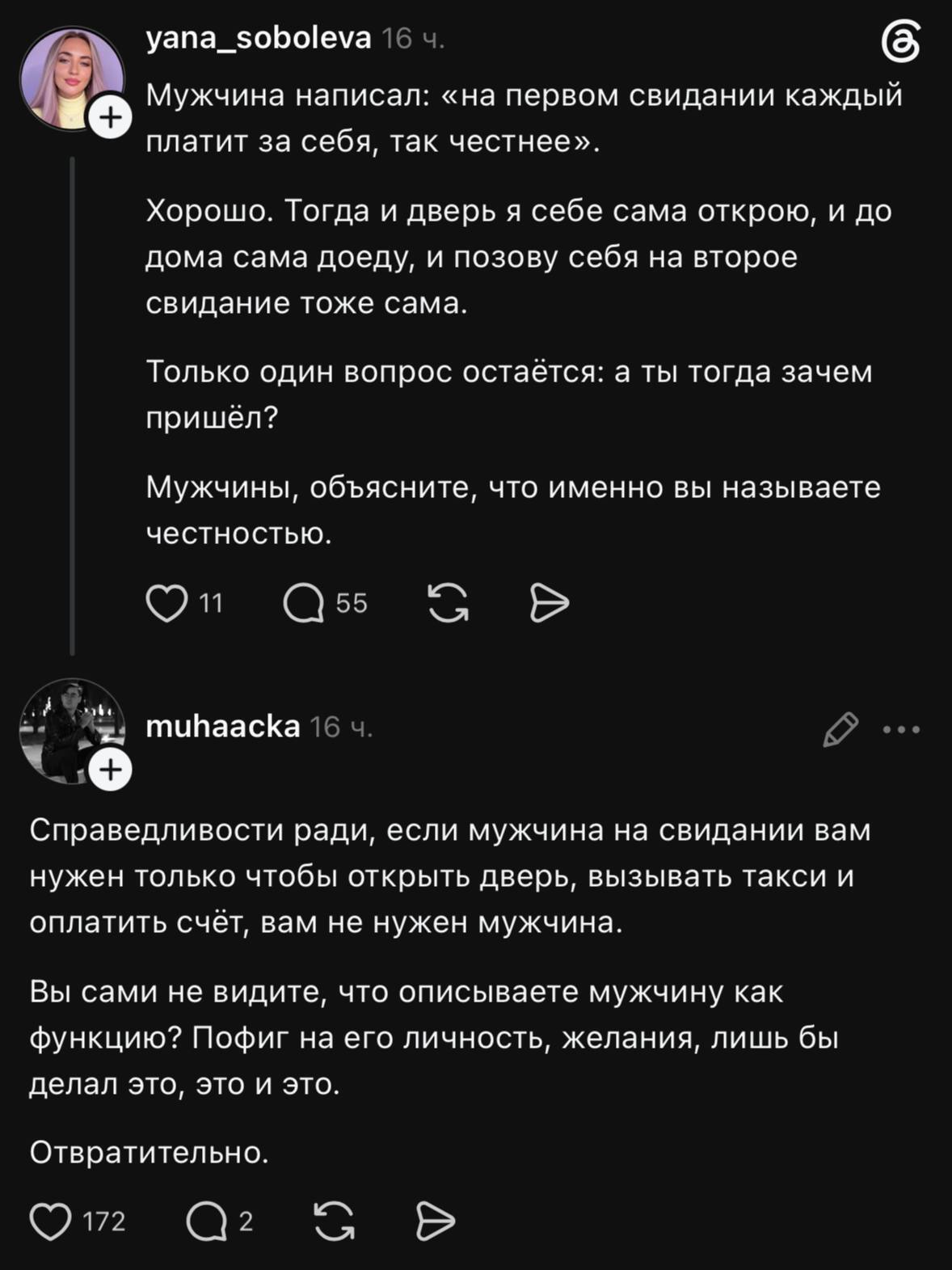Open yana_soboleva's profile picture
The height and width of the screenshot is (1270, 952).
tap(72, 78)
